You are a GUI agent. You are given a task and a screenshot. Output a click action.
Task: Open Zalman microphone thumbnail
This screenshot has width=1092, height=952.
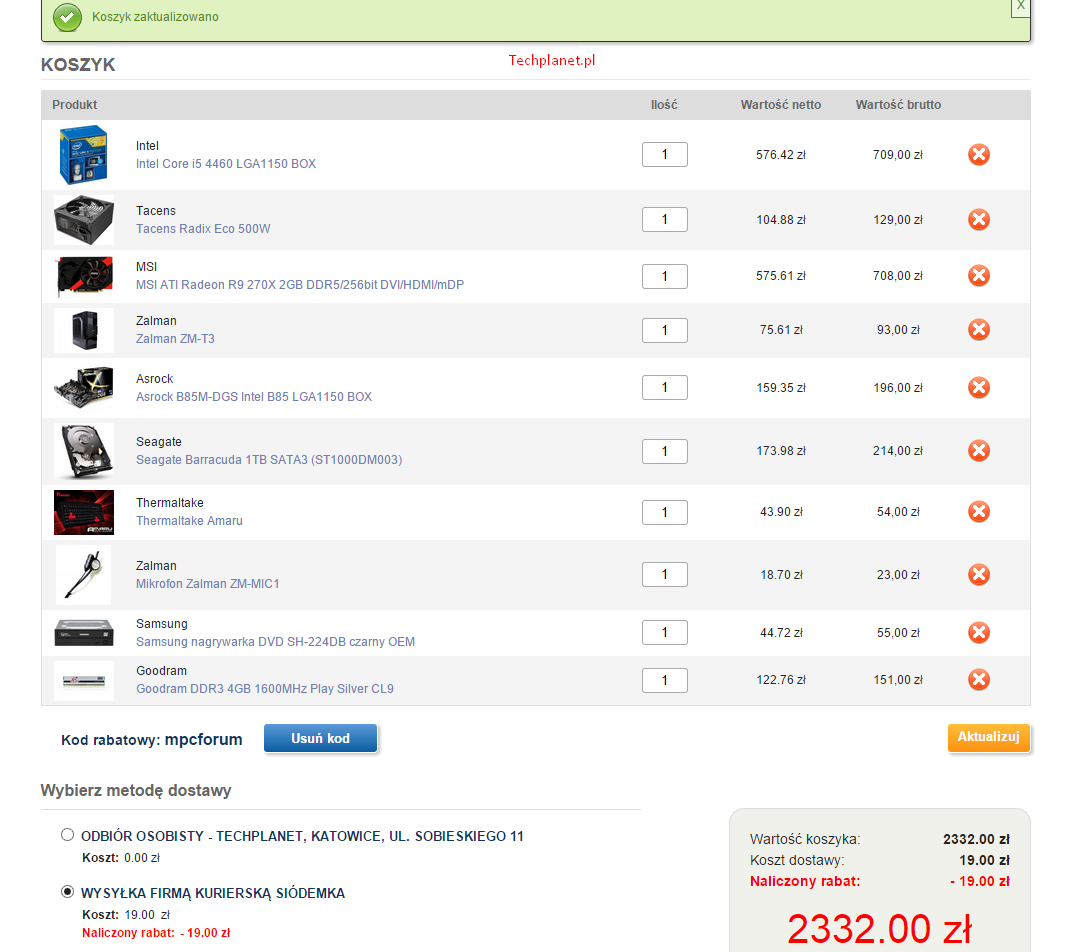pyautogui.click(x=84, y=575)
